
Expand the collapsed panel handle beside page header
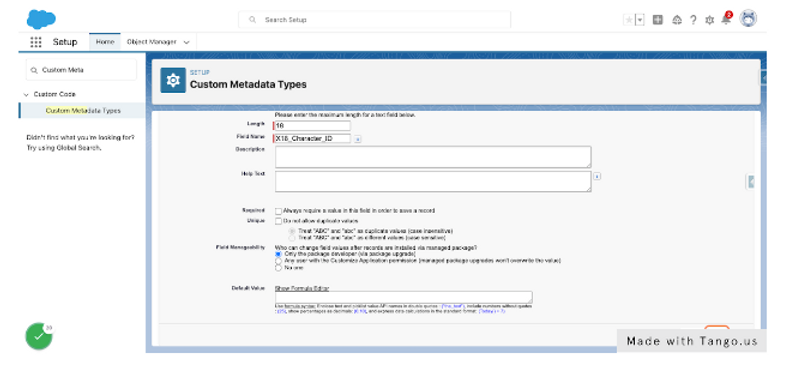click(763, 78)
